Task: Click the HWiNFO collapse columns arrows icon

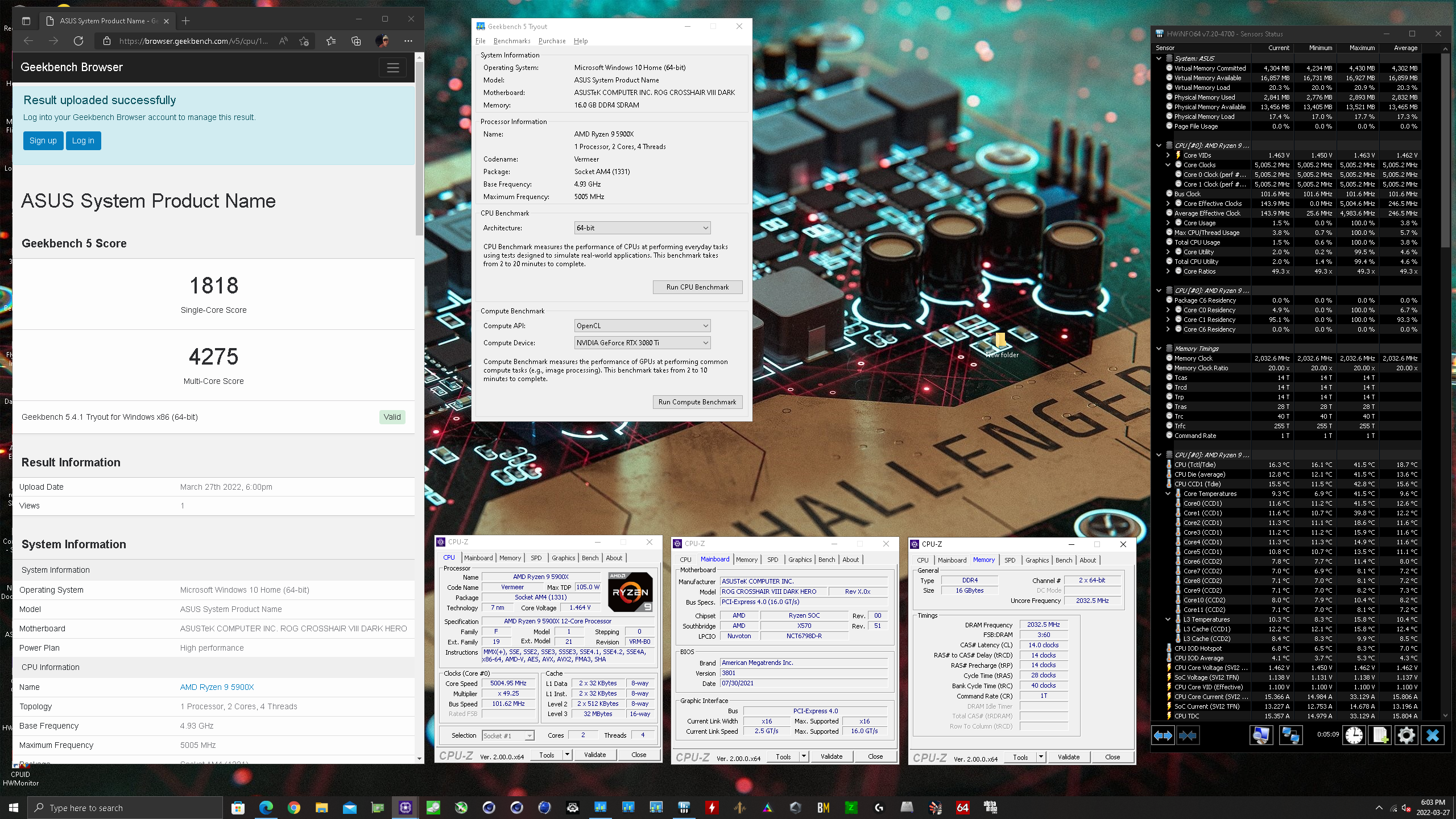Action: 1188,735
